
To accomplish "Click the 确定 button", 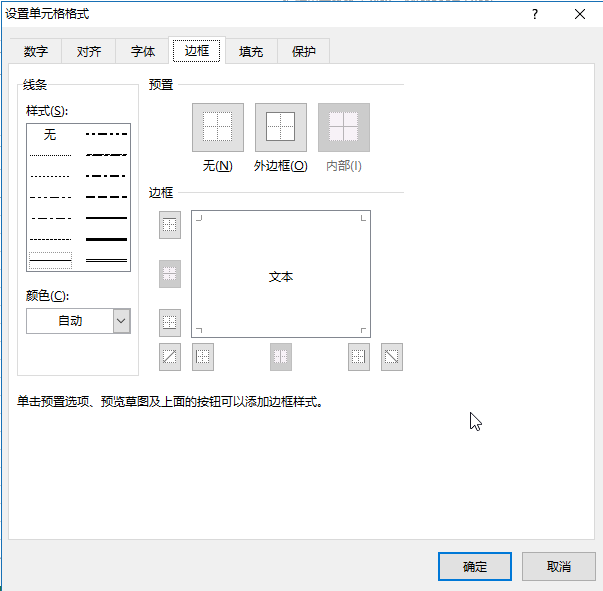I will pos(475,566).
